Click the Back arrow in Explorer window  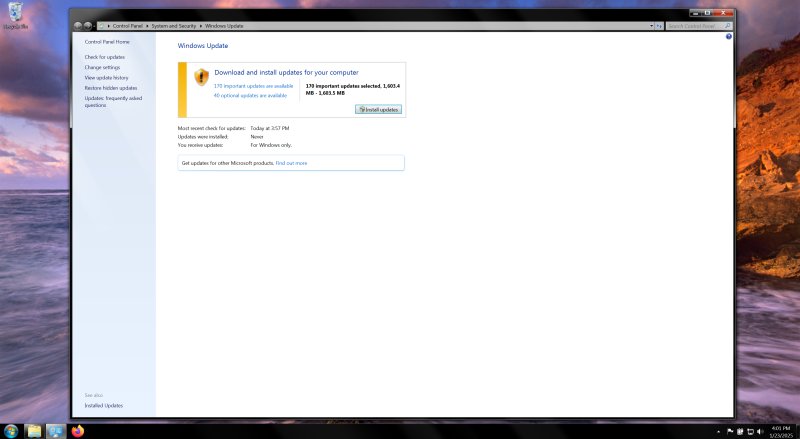(78, 25)
